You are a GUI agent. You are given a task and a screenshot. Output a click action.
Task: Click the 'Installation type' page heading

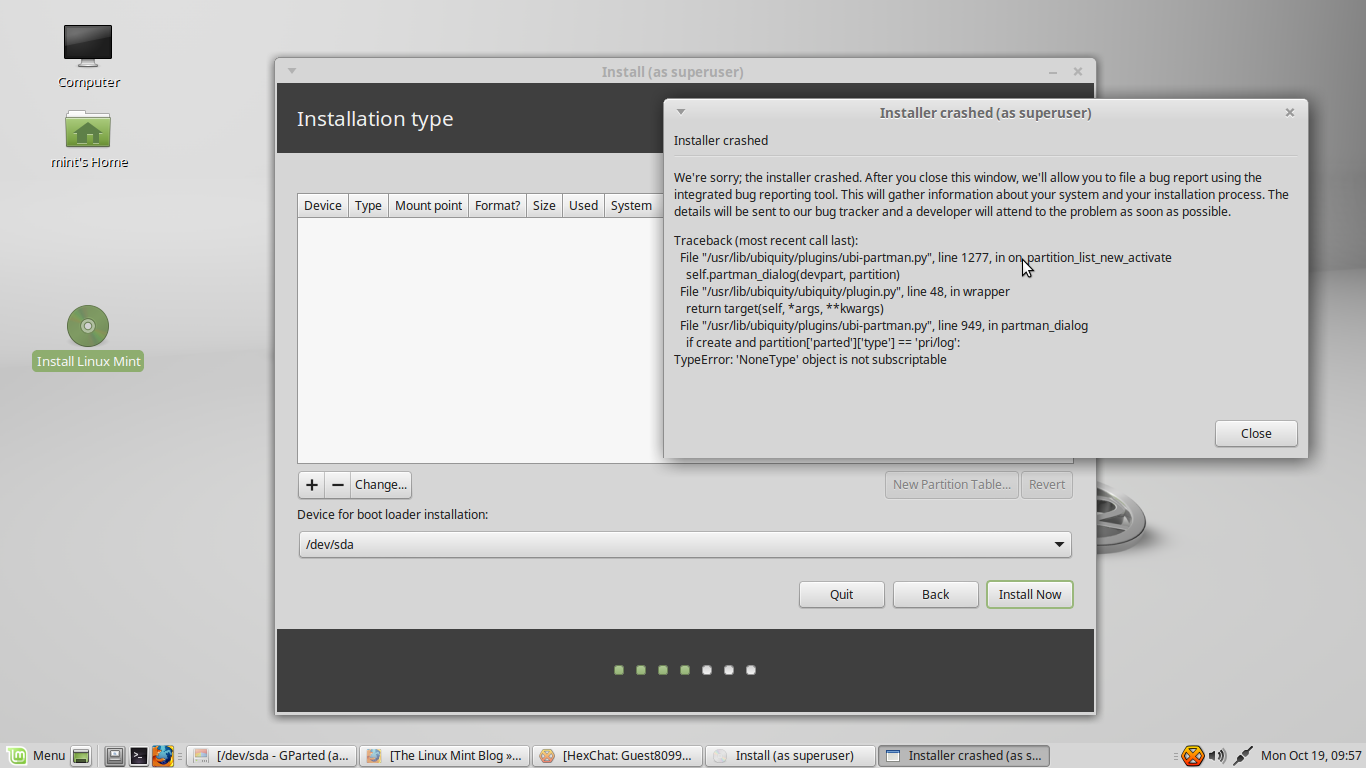[375, 119]
